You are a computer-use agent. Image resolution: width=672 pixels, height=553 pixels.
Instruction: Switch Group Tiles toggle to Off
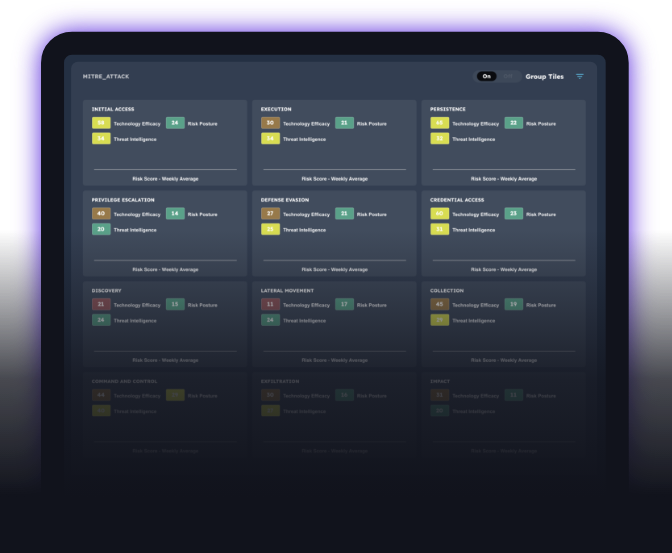pyautogui.click(x=508, y=76)
